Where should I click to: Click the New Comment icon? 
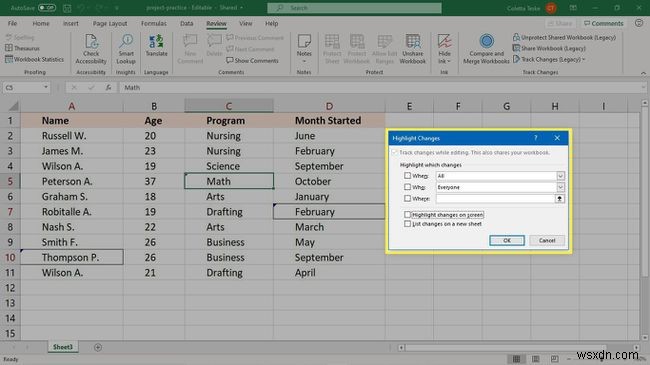coord(190,41)
